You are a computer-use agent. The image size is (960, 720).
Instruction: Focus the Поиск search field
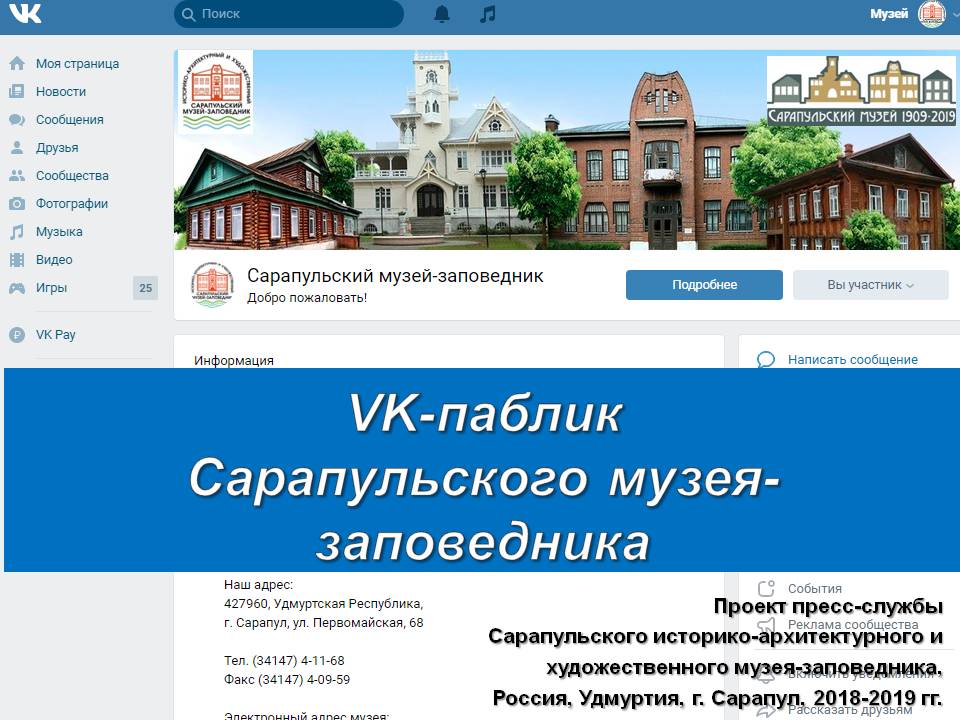[x=288, y=13]
